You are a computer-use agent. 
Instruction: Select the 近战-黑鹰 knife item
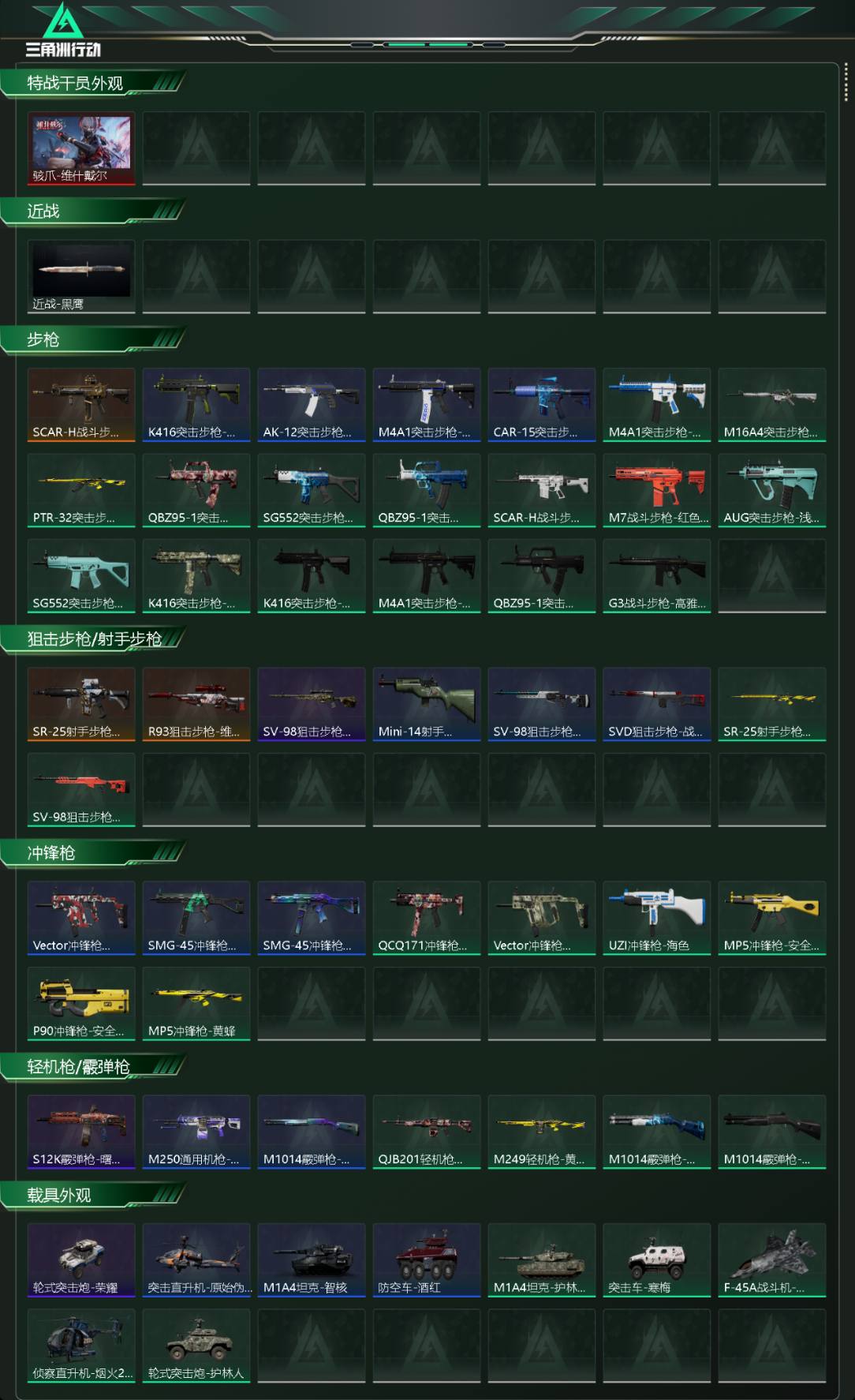click(x=81, y=277)
